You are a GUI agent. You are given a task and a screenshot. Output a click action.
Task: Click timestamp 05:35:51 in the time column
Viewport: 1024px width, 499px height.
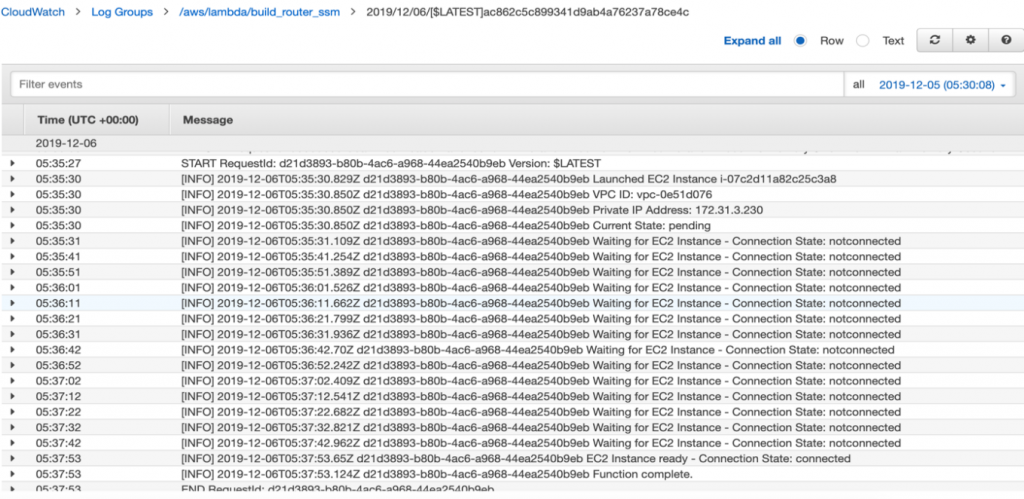[x=58, y=272]
